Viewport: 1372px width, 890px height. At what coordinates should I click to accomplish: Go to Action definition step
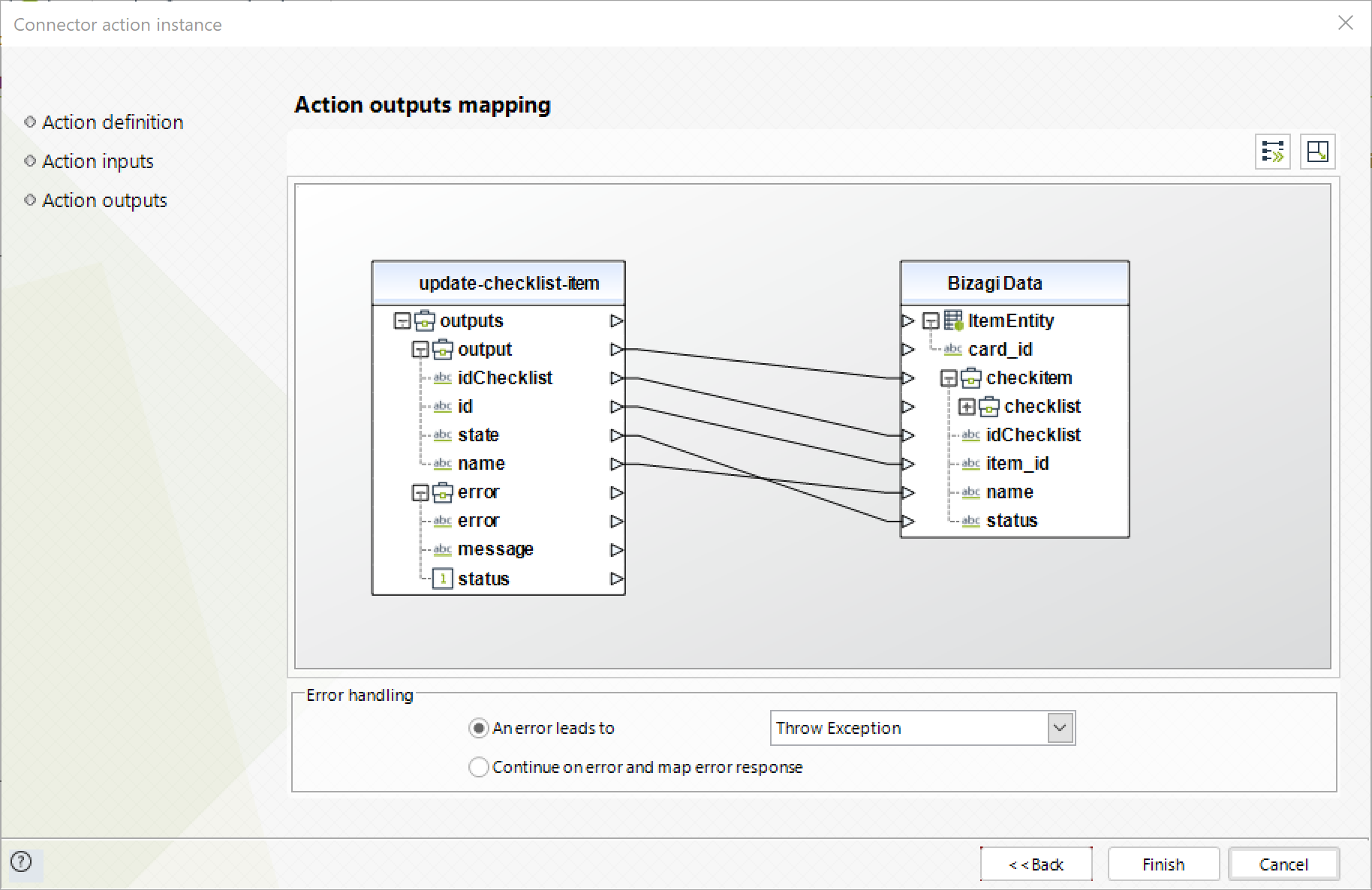click(x=113, y=122)
